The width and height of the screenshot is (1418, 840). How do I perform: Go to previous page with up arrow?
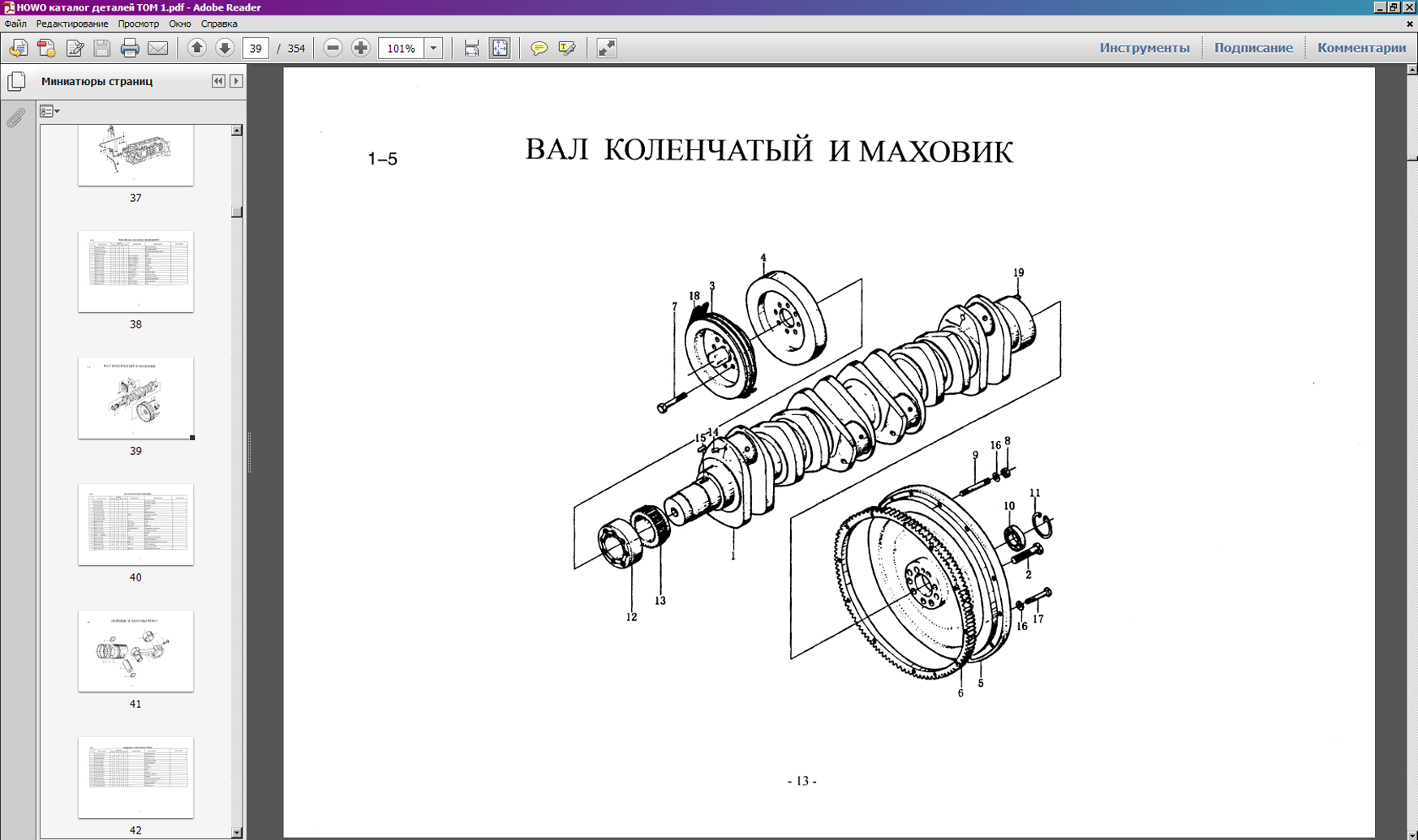click(x=196, y=49)
